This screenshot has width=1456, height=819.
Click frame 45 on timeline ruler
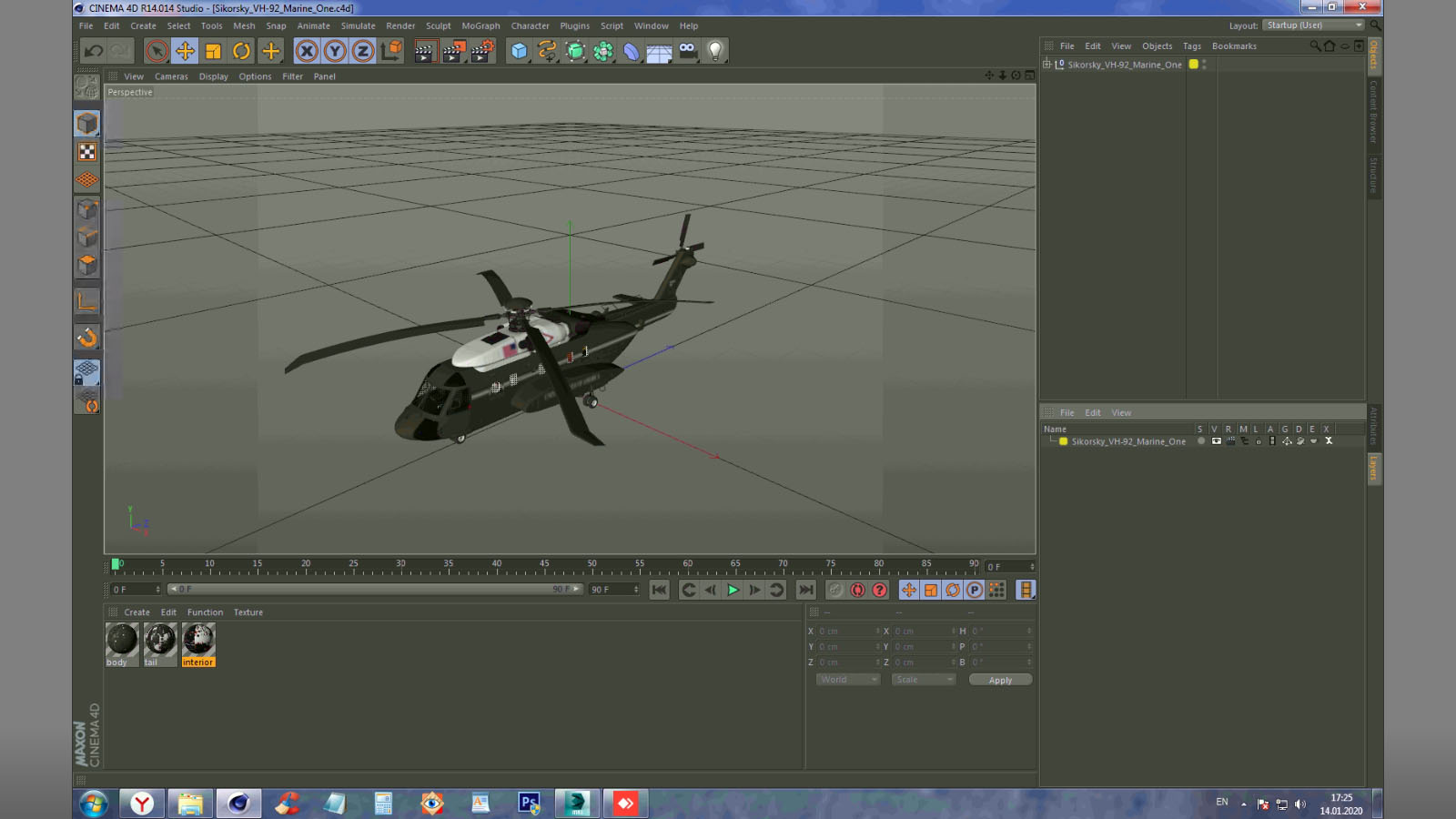(x=544, y=566)
